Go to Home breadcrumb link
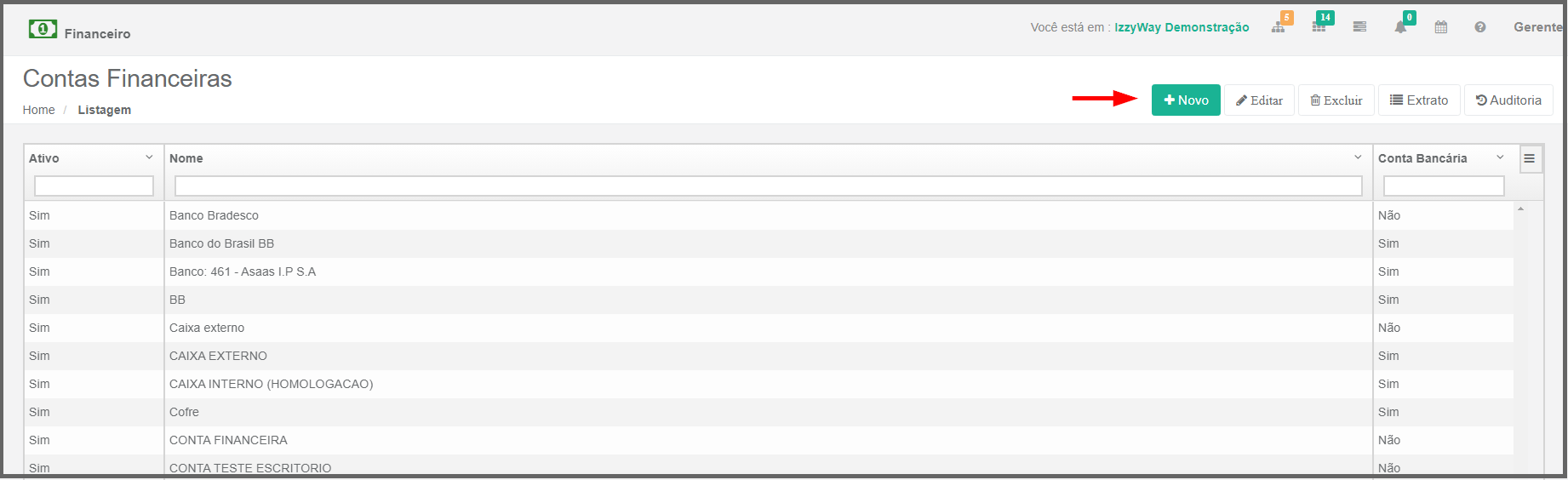The image size is (1568, 480). click(38, 110)
